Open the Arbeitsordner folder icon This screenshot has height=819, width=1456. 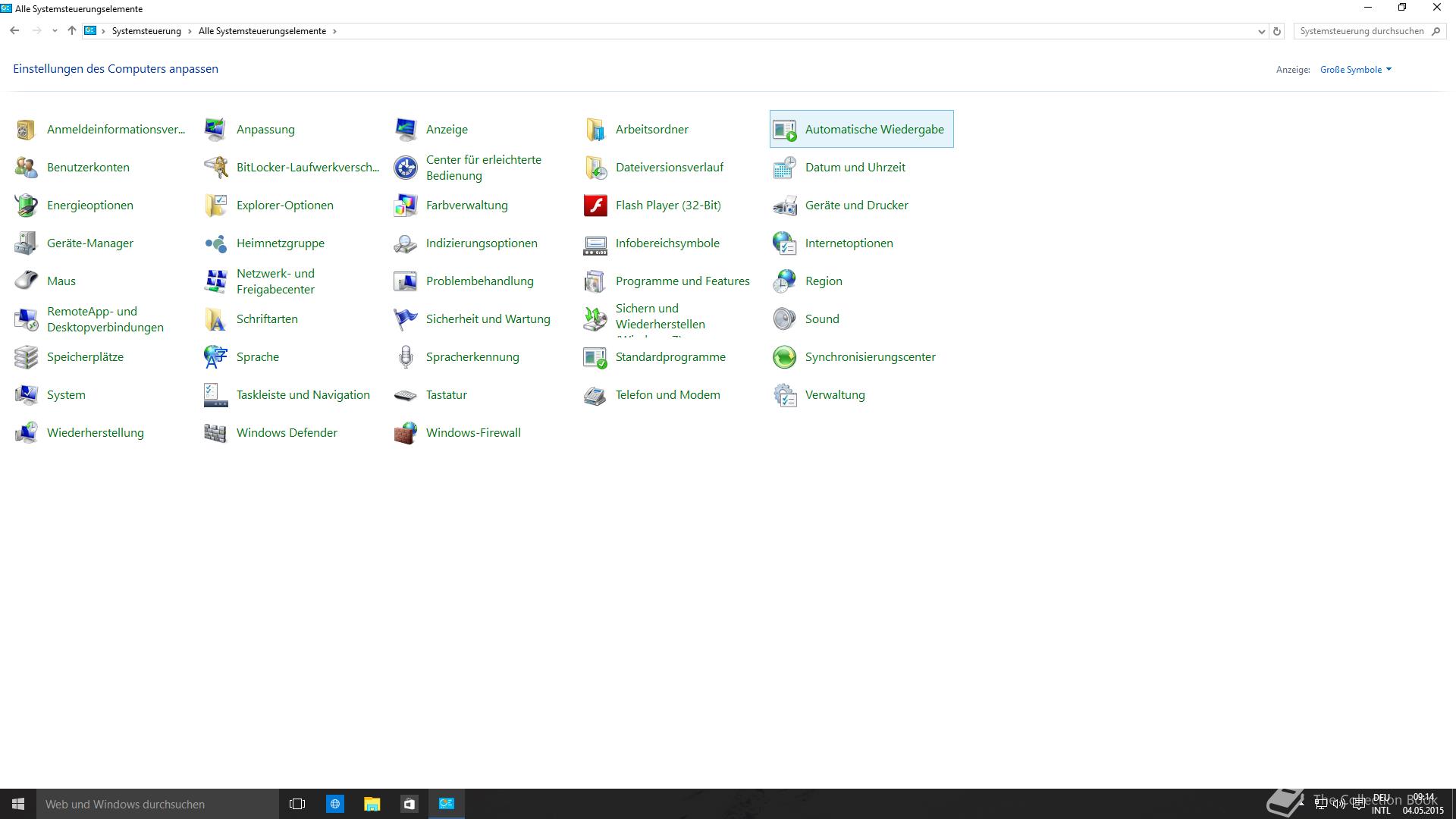595,130
